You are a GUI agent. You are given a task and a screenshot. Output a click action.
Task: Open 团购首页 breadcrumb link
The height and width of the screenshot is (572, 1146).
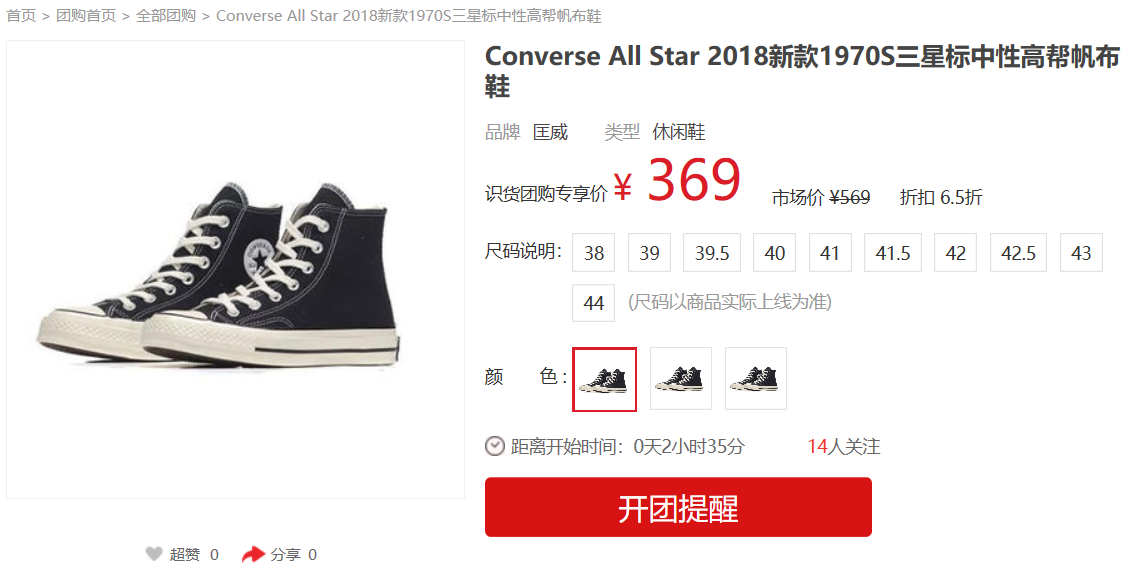tap(86, 15)
